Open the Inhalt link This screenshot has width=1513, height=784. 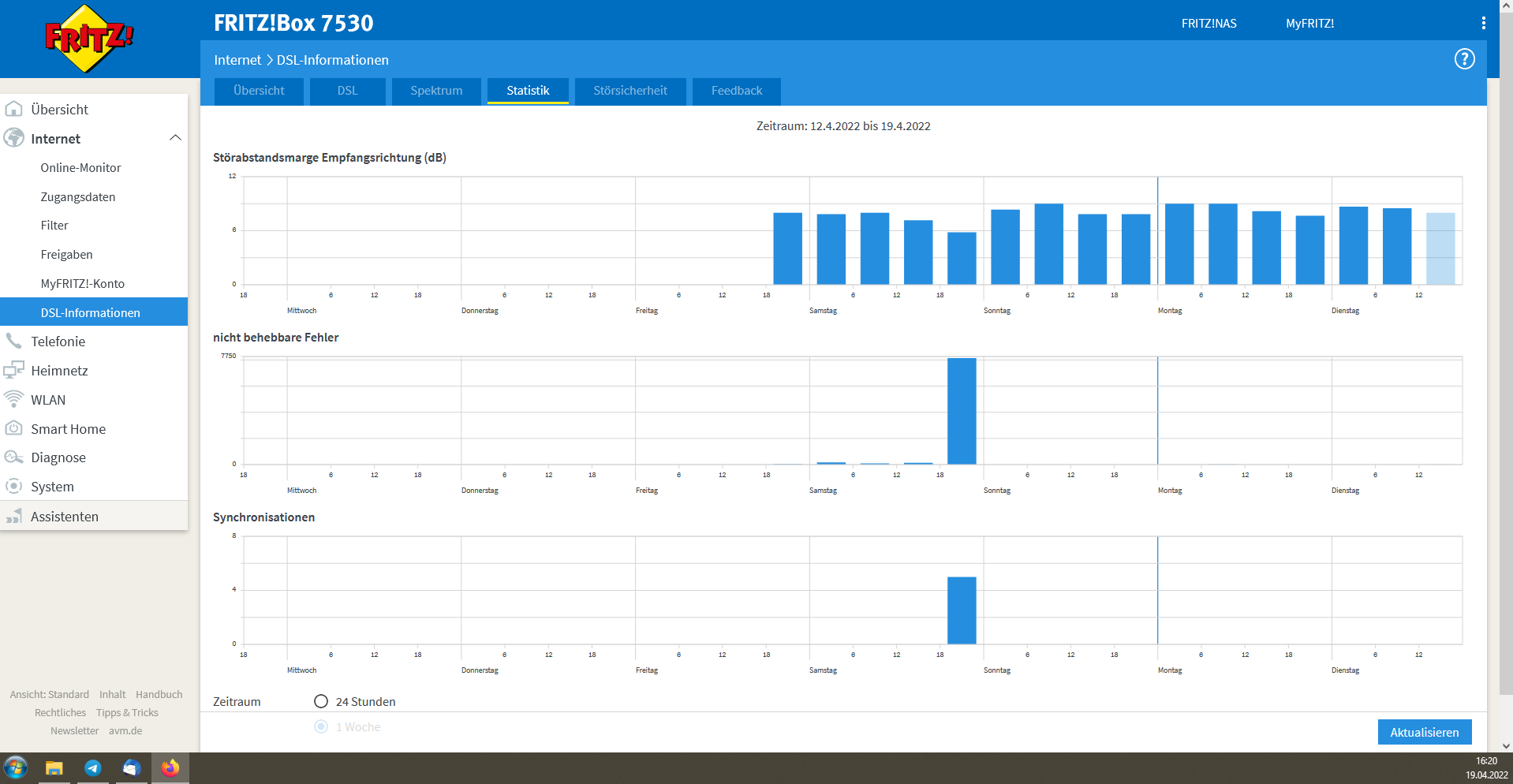point(112,694)
